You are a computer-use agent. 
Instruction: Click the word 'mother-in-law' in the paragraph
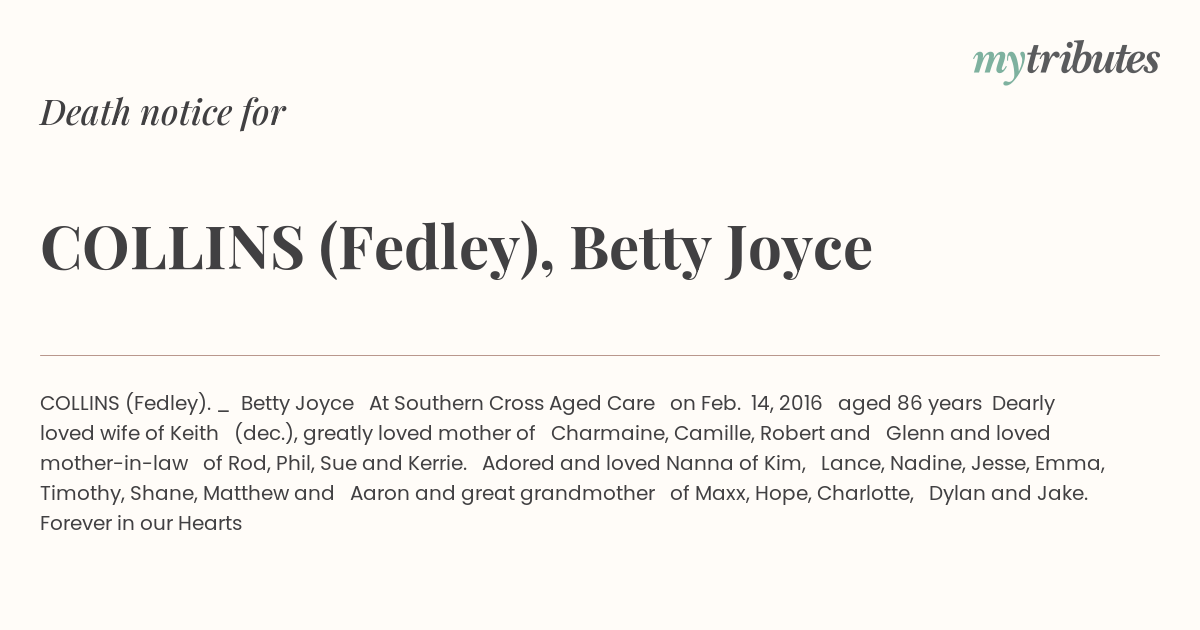click(114, 463)
